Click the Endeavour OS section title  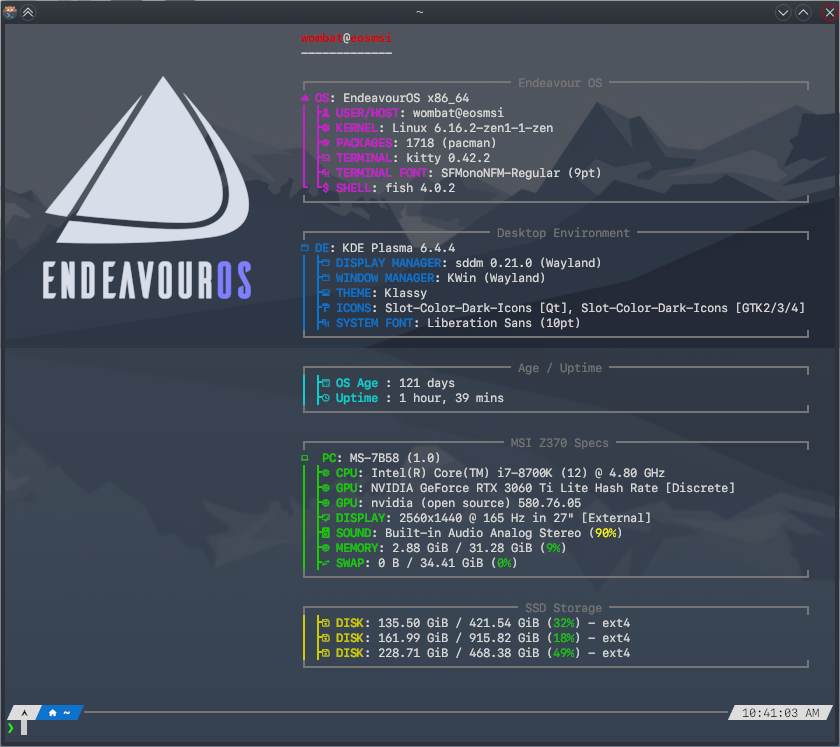tap(560, 83)
